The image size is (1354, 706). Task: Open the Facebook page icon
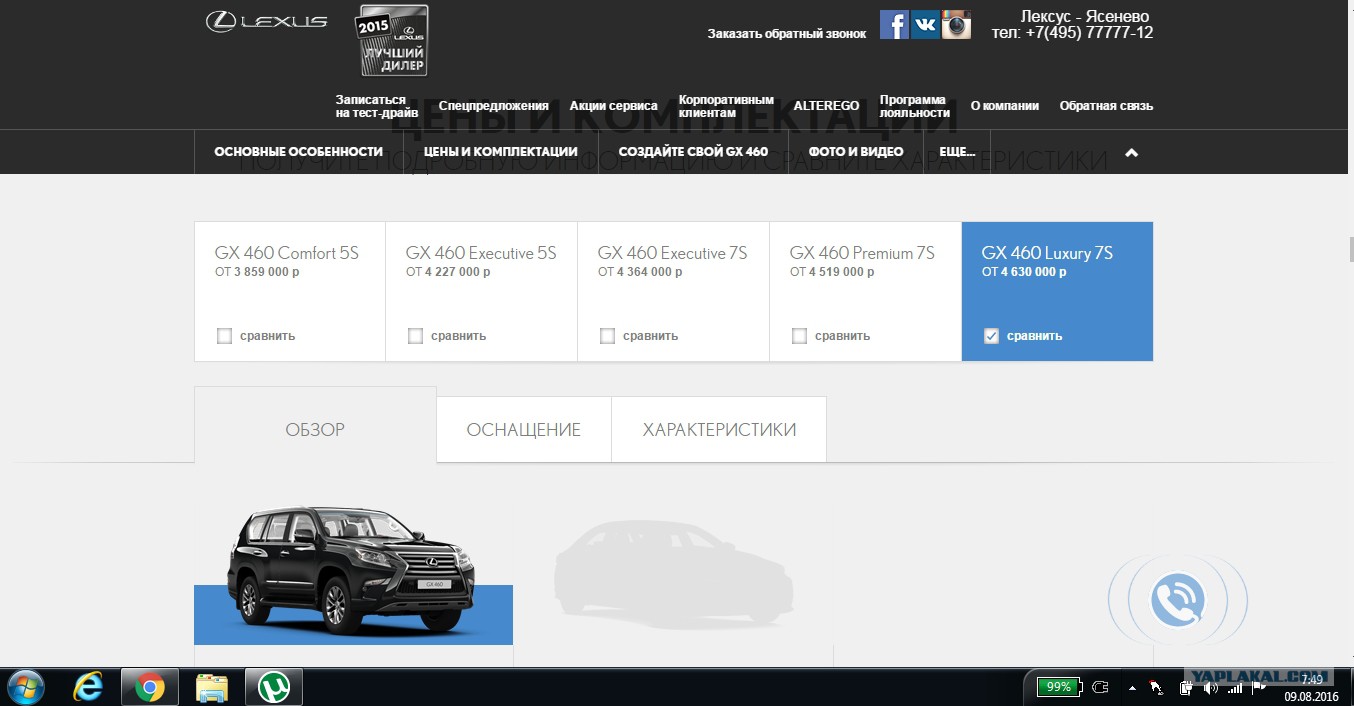point(894,24)
